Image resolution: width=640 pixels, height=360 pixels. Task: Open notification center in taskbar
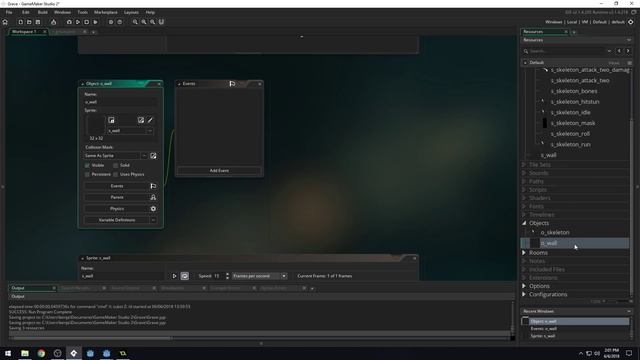coord(629,353)
